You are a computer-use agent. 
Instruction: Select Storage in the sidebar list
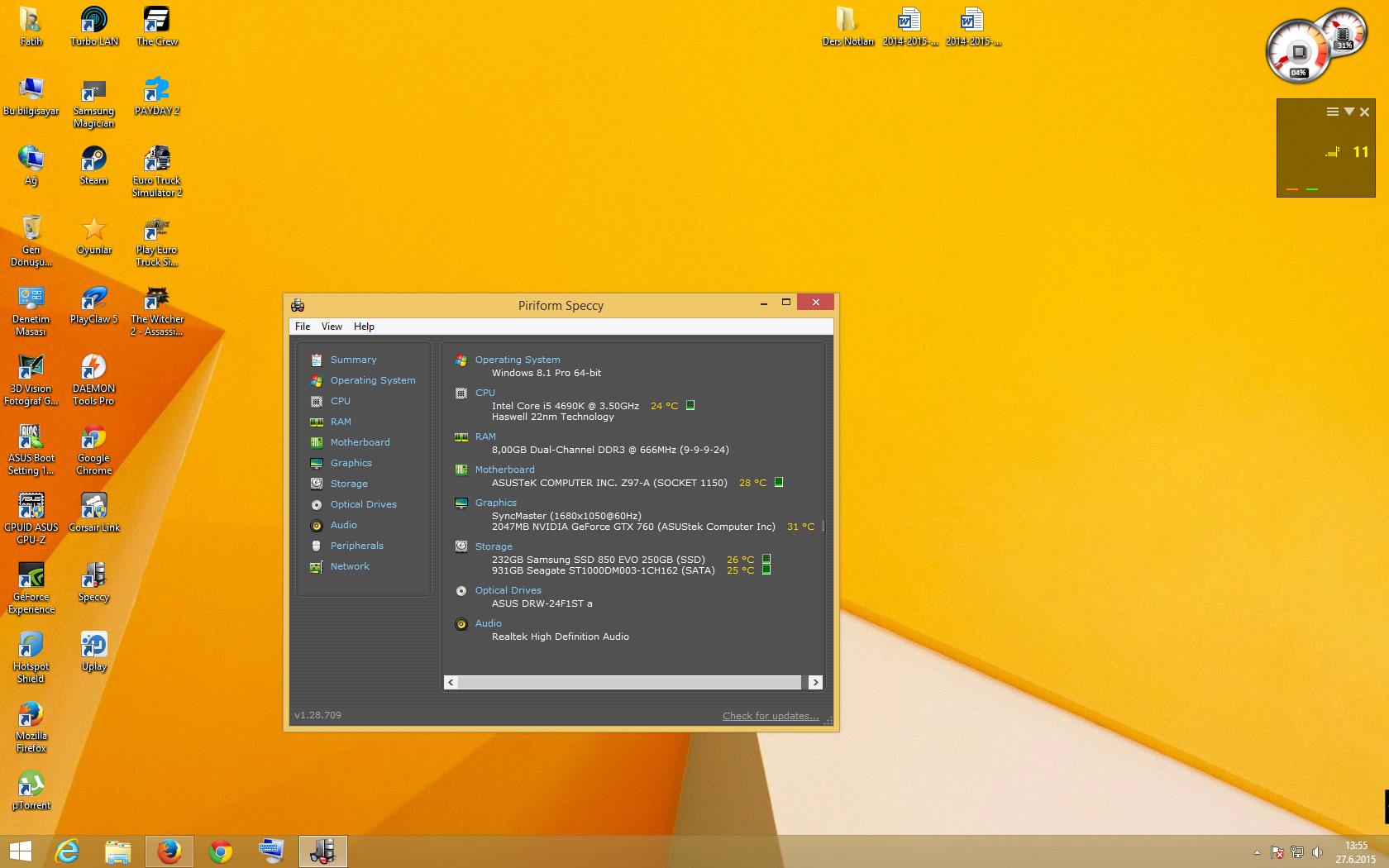point(349,484)
